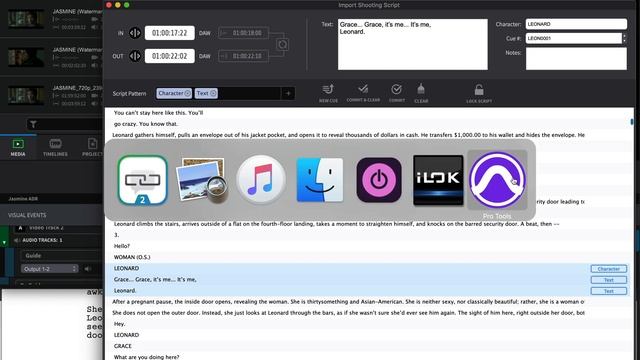Click the Character field containing LEONARD
This screenshot has width=640, height=360.
(x=576, y=24)
